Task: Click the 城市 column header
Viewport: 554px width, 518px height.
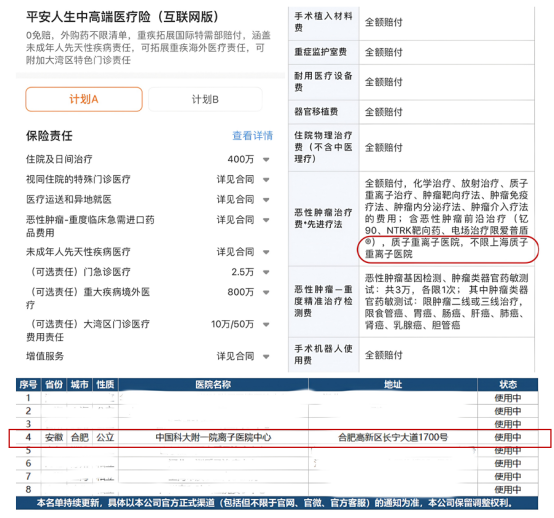Action: [x=79, y=384]
